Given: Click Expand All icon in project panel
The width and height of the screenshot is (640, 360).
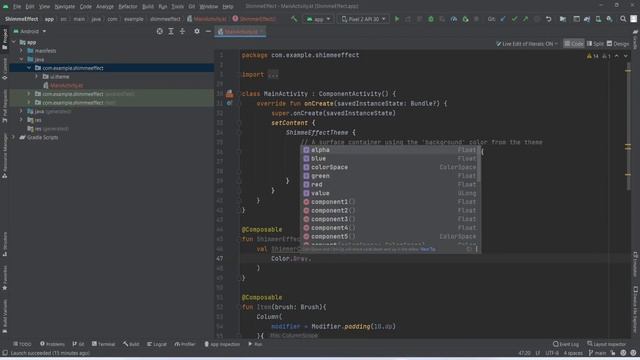Looking at the screenshot, I should click(171, 31).
